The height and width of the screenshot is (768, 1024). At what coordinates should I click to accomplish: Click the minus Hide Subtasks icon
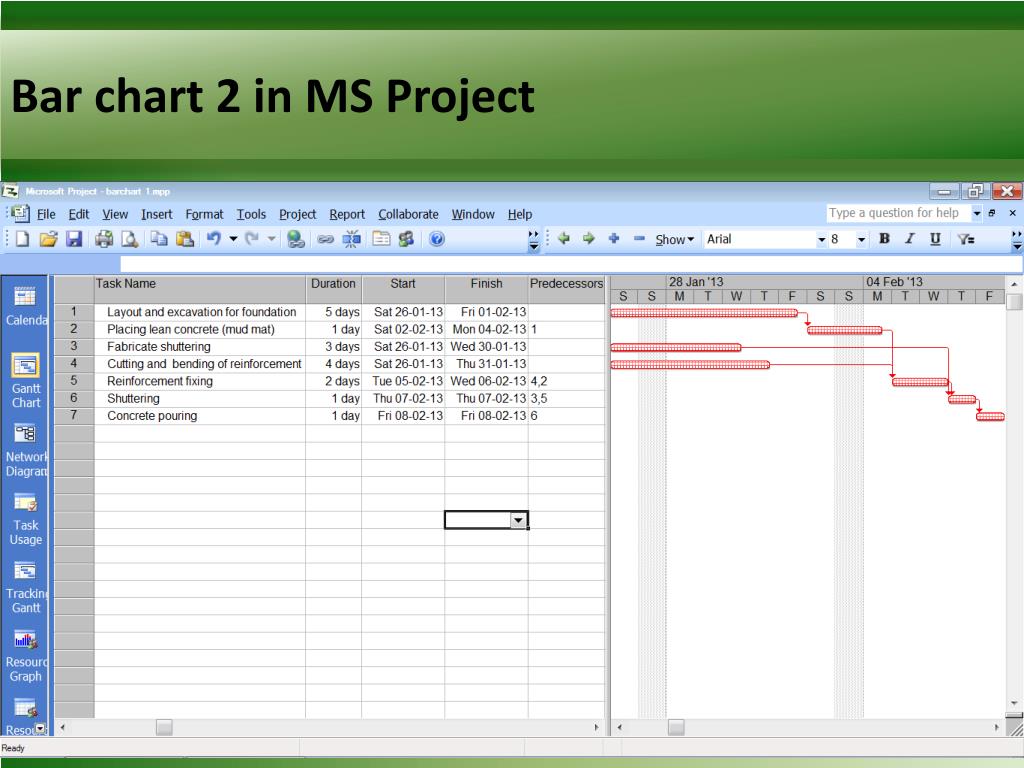click(639, 238)
